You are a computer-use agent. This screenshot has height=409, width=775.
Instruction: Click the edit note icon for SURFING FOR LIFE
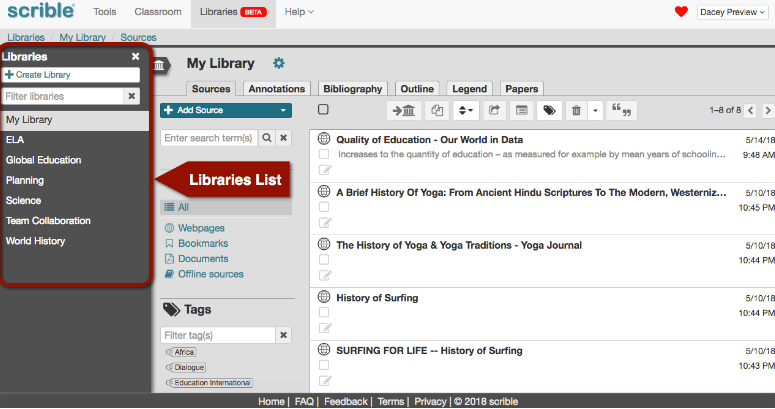[x=325, y=381]
